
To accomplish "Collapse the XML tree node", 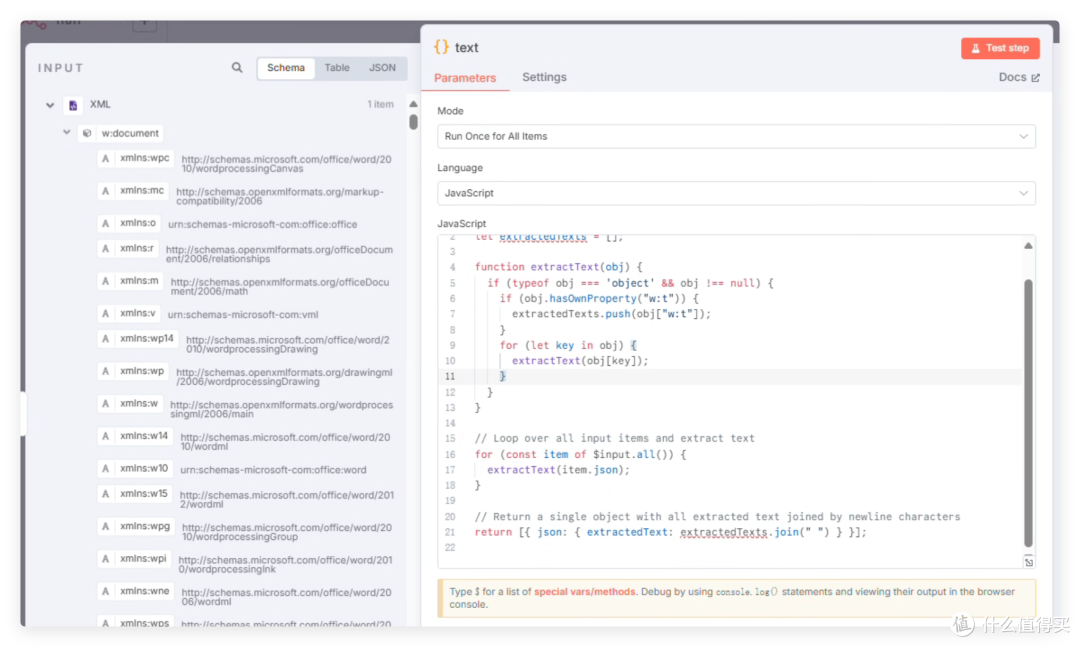I will [x=50, y=105].
